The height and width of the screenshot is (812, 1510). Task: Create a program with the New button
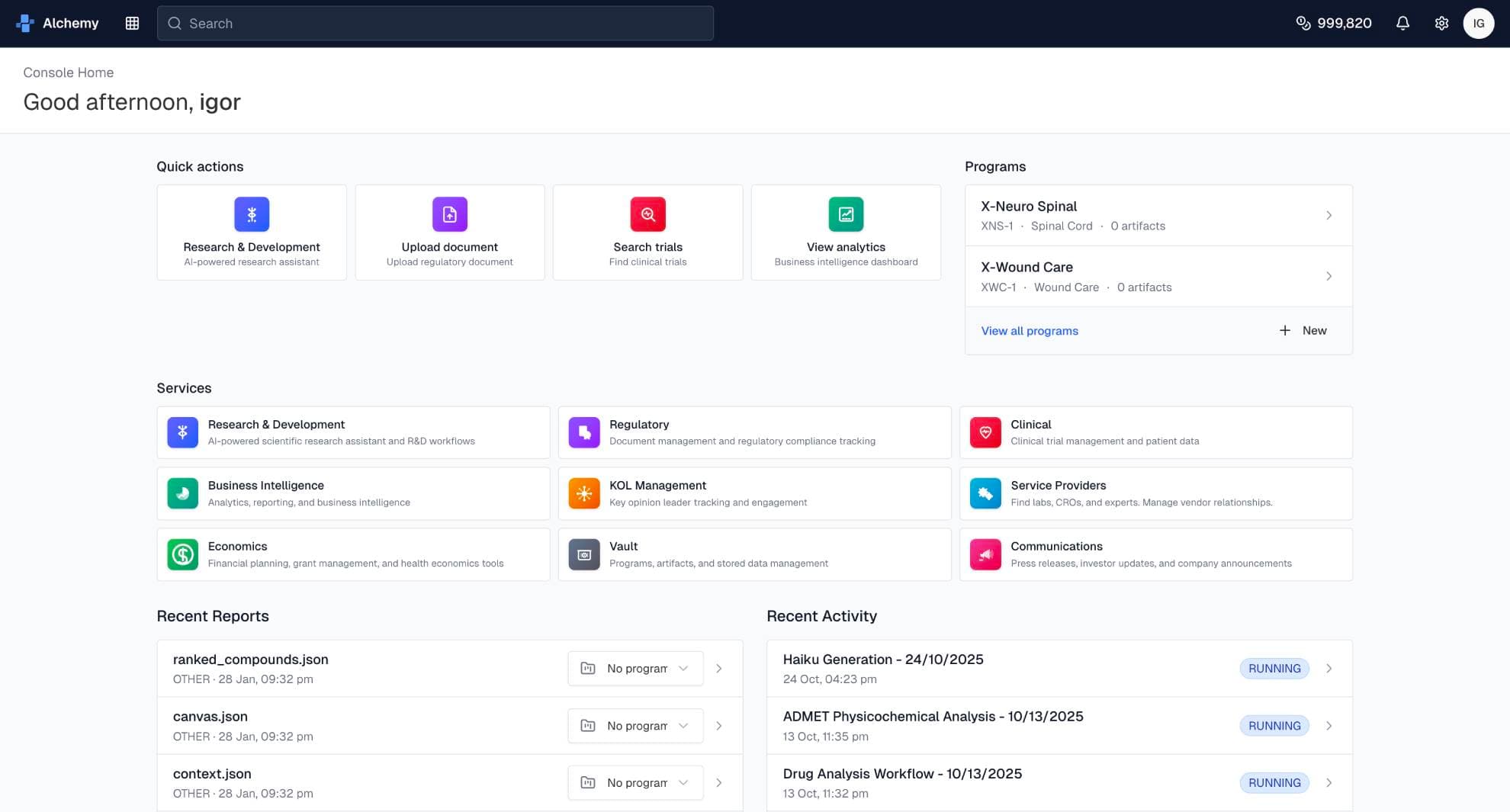pyautogui.click(x=1302, y=330)
